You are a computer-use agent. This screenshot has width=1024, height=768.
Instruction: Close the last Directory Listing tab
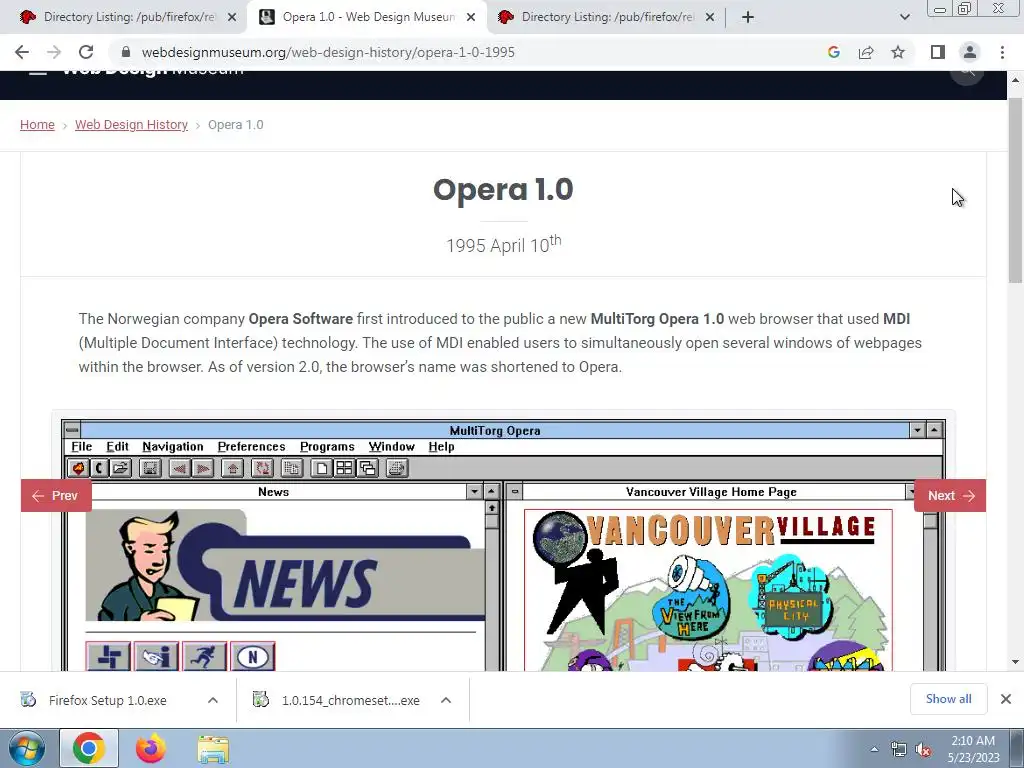(710, 18)
